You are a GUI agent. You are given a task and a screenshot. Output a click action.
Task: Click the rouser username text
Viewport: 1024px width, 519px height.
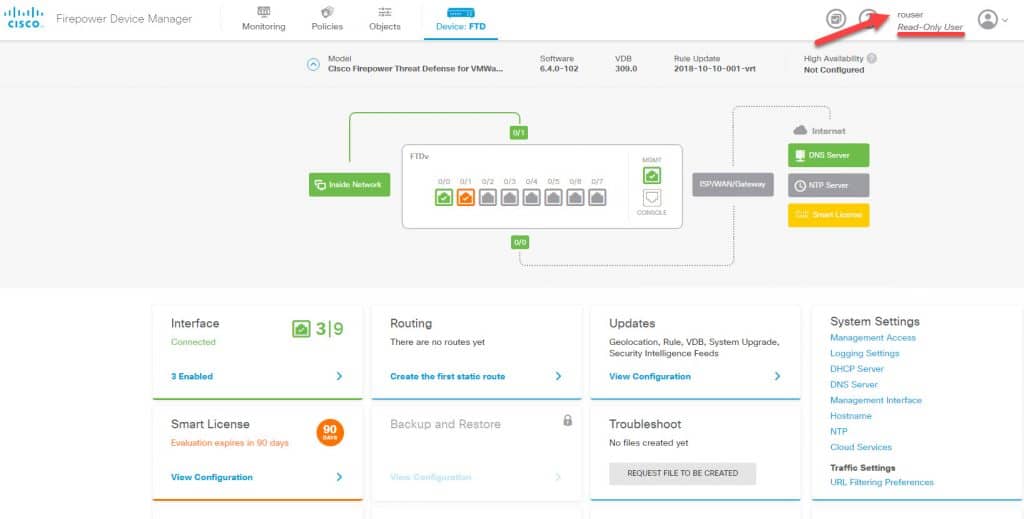[x=910, y=14]
